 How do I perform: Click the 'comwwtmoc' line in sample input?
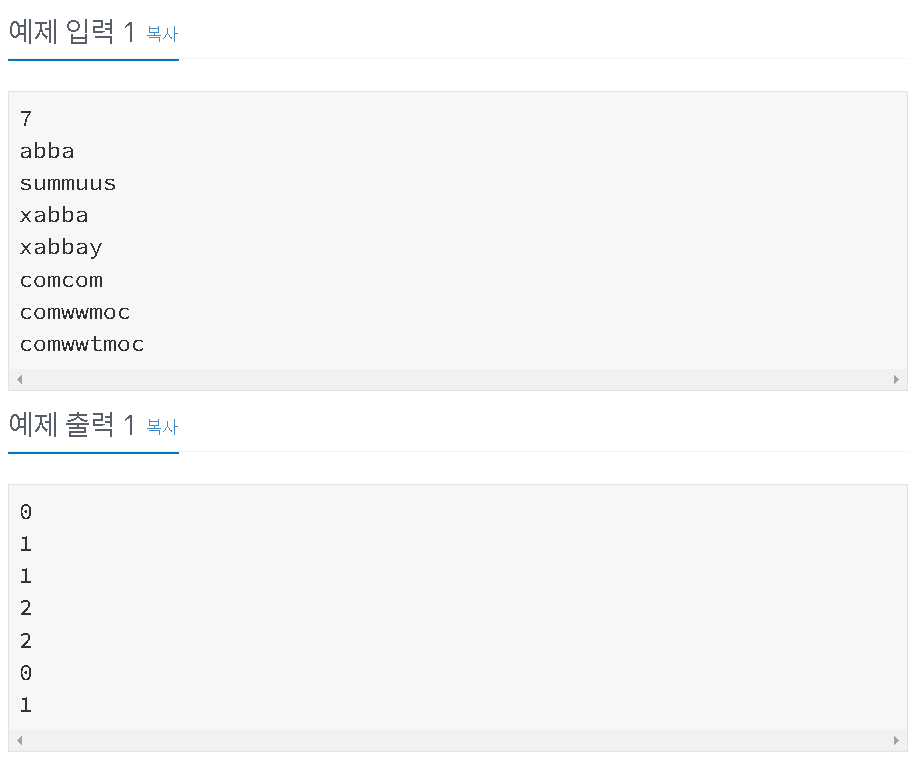(82, 344)
